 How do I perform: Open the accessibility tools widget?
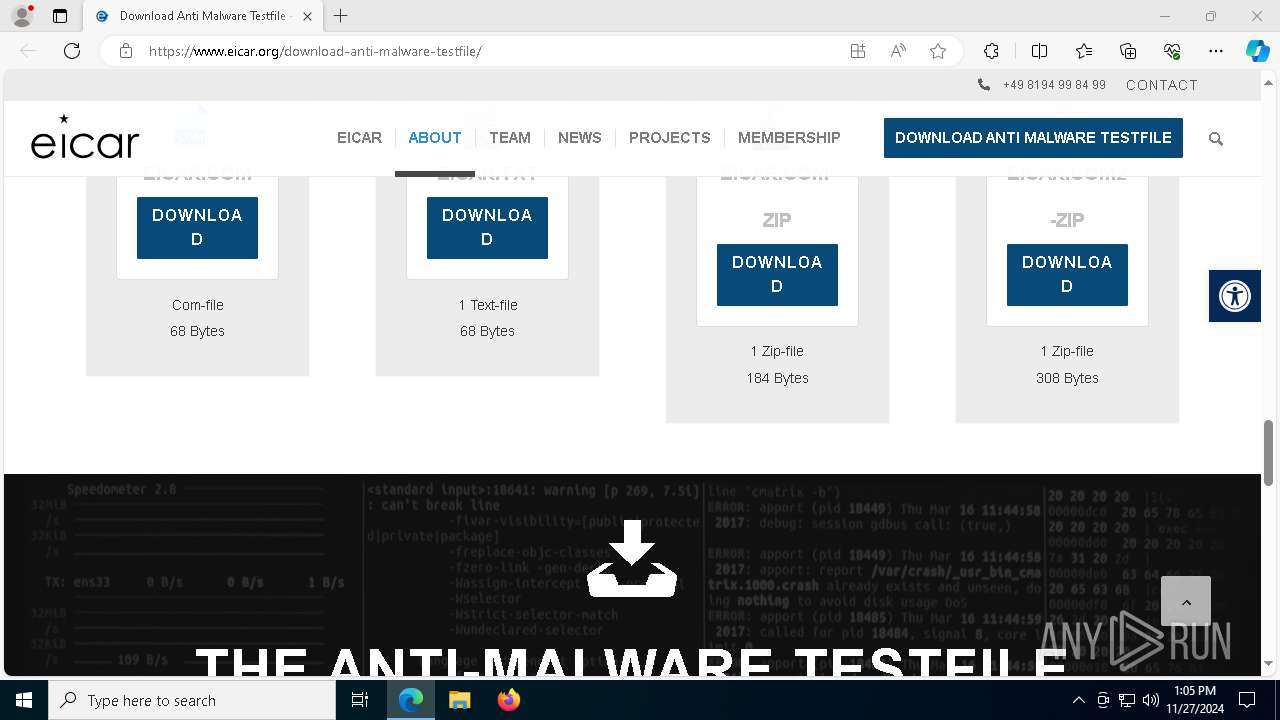coord(1235,296)
